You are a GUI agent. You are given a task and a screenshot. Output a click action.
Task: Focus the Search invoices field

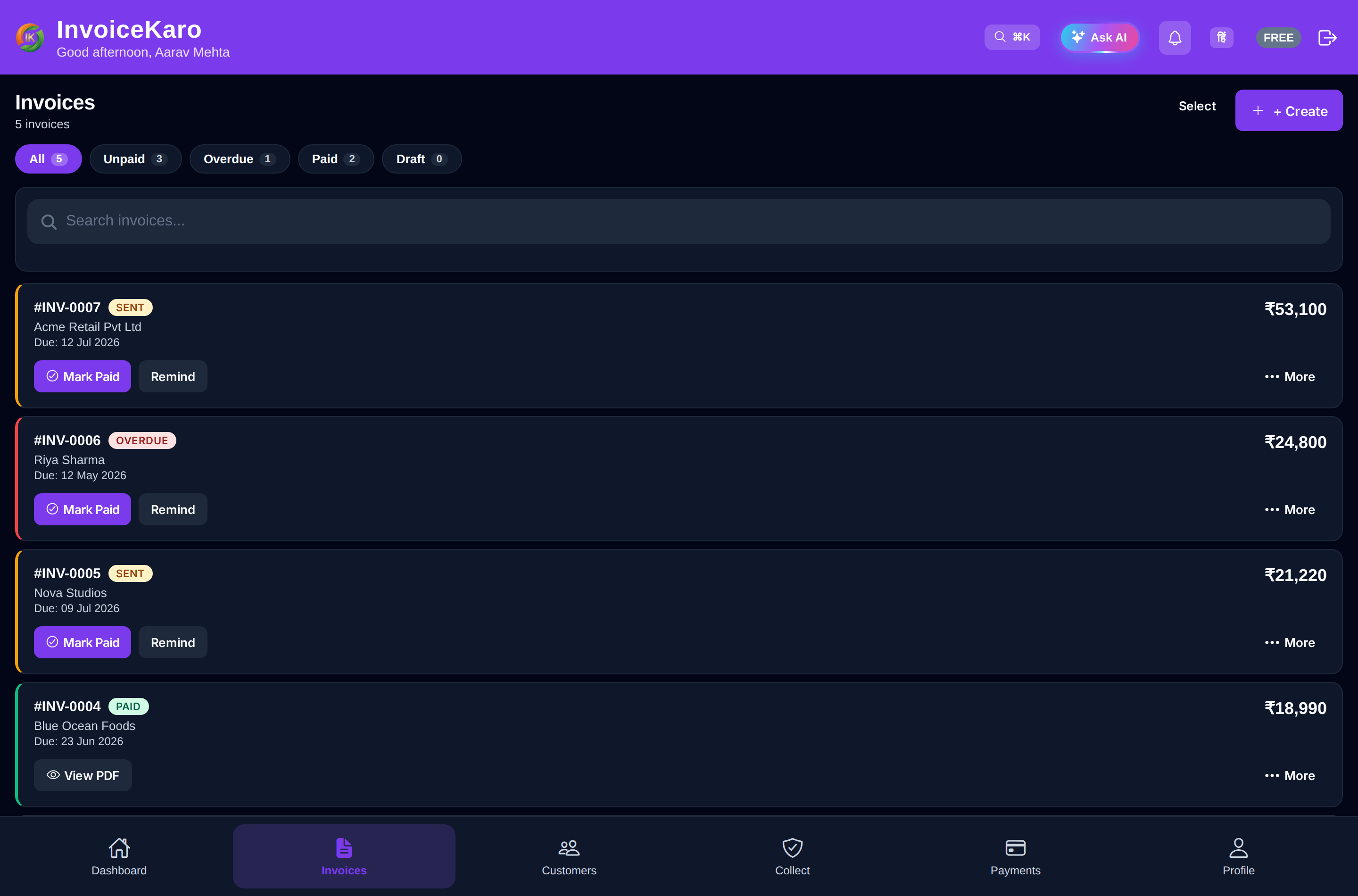tap(679, 222)
